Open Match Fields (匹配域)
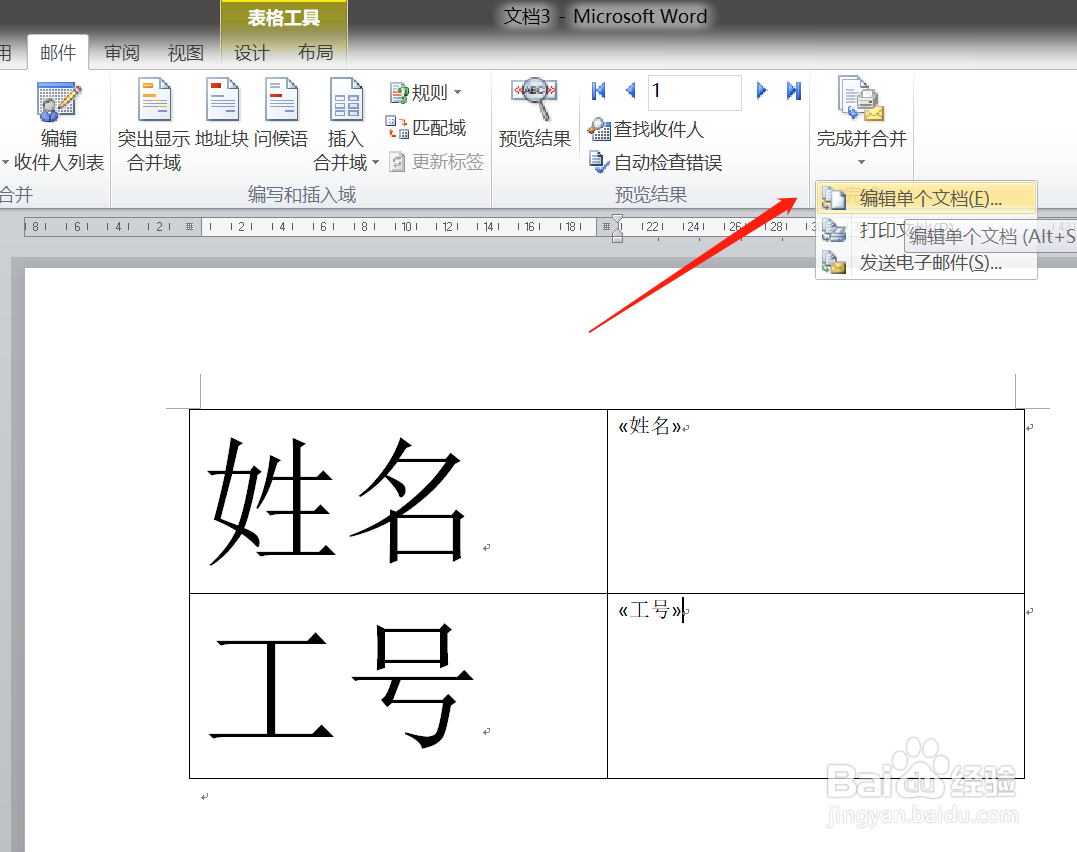The image size is (1077, 852). coord(429,128)
